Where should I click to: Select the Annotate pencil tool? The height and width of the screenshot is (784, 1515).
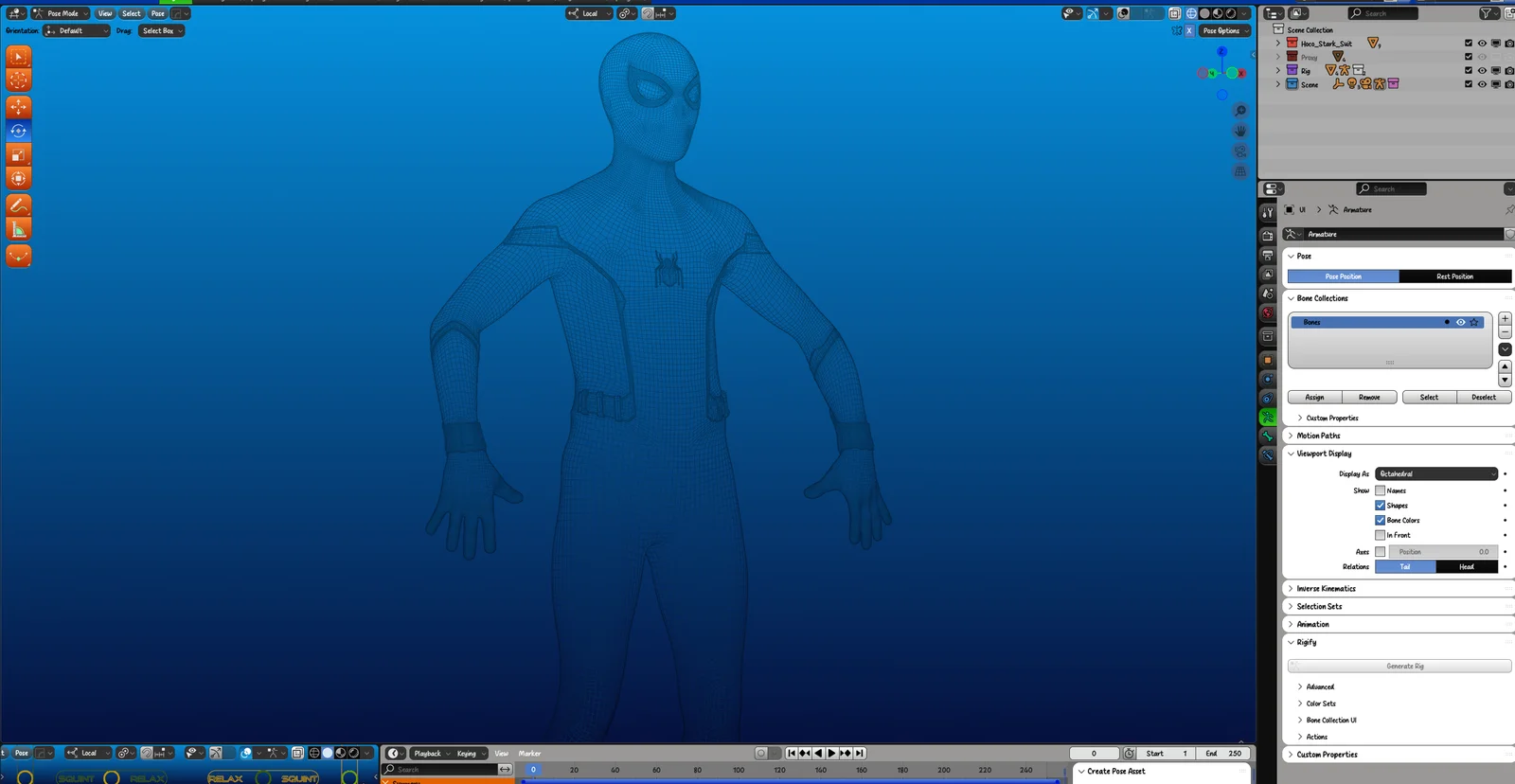tap(18, 205)
